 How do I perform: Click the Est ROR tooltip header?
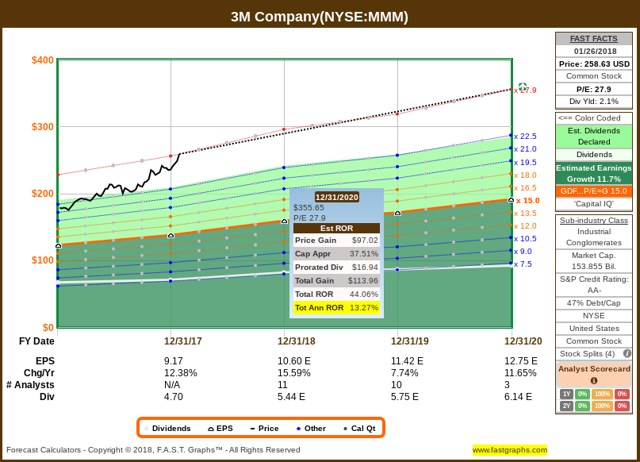tap(336, 228)
